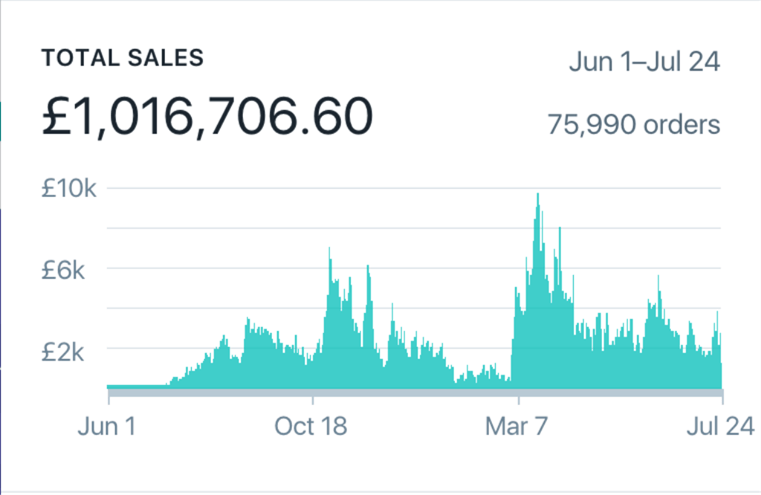Select the Oct 18 x-axis label
761x495 pixels.
(x=310, y=425)
